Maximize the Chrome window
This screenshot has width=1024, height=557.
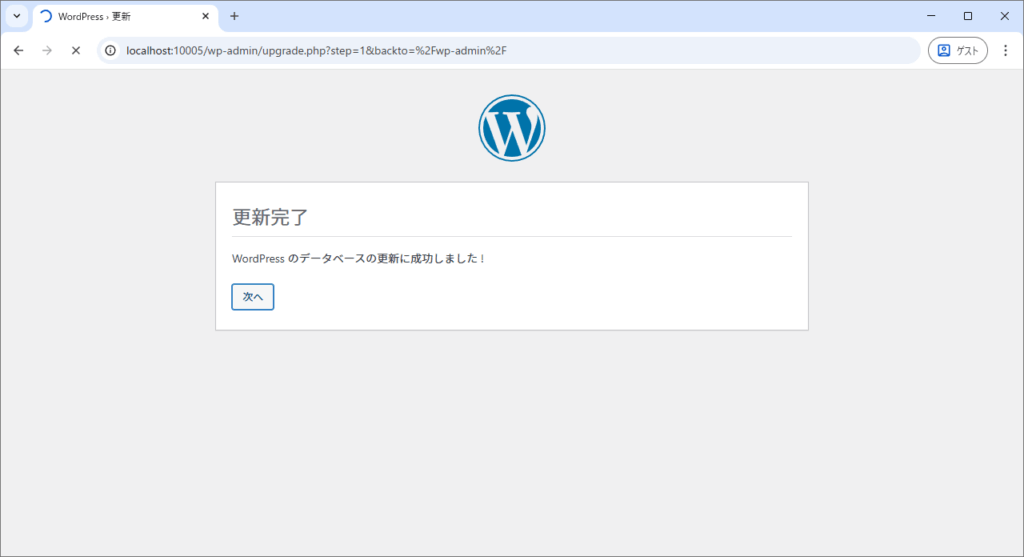pyautogui.click(x=967, y=16)
